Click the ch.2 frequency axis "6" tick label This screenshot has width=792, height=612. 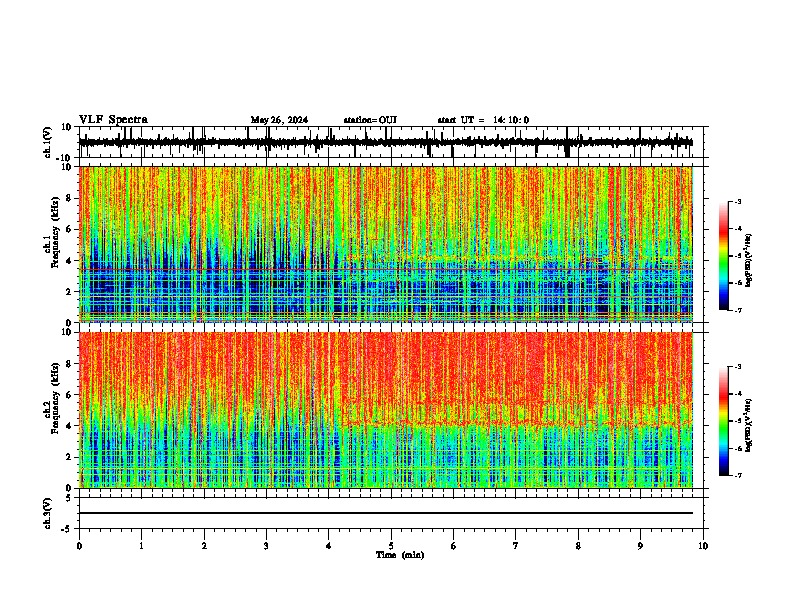(x=70, y=395)
